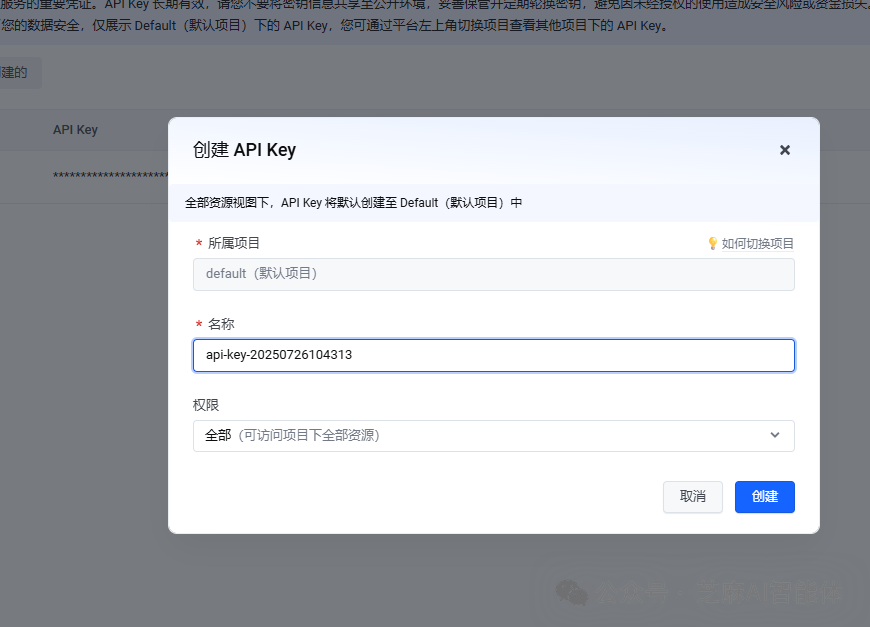This screenshot has width=870, height=627.
Task: Switch to the 建的 tab at top left
Action: (x=15, y=72)
